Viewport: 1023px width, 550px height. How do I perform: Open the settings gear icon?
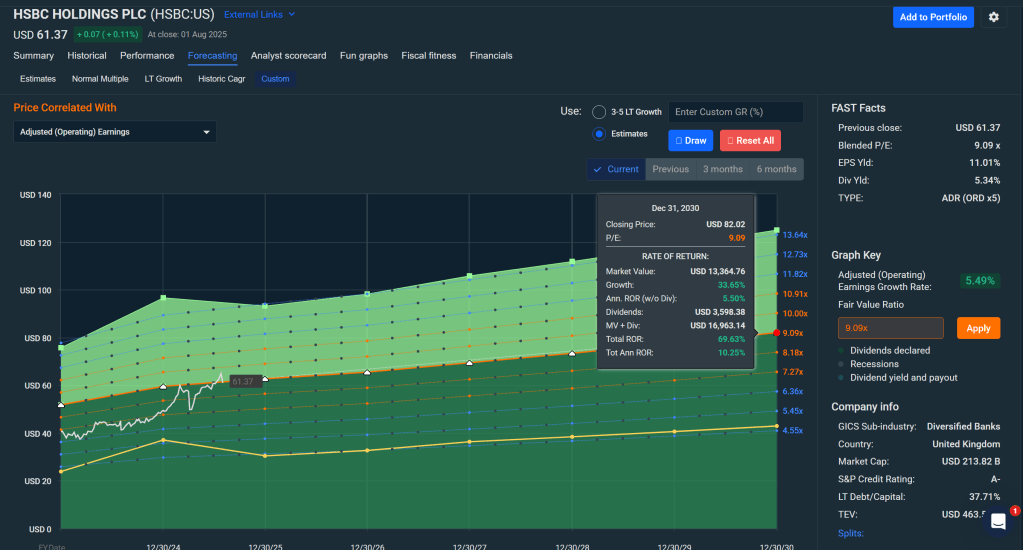(993, 17)
